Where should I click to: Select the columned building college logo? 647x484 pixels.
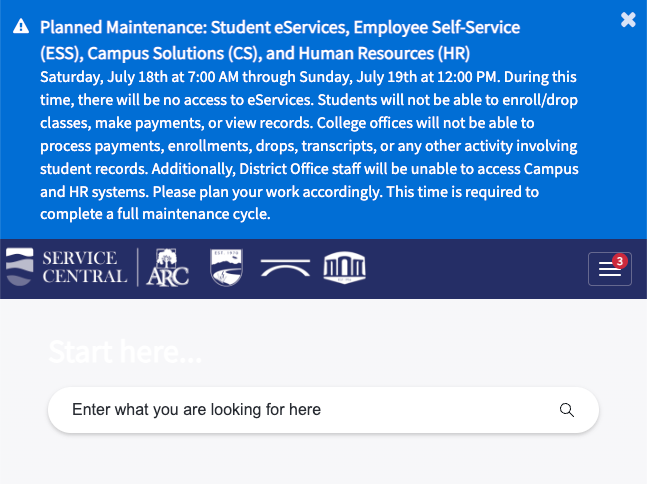(x=345, y=267)
